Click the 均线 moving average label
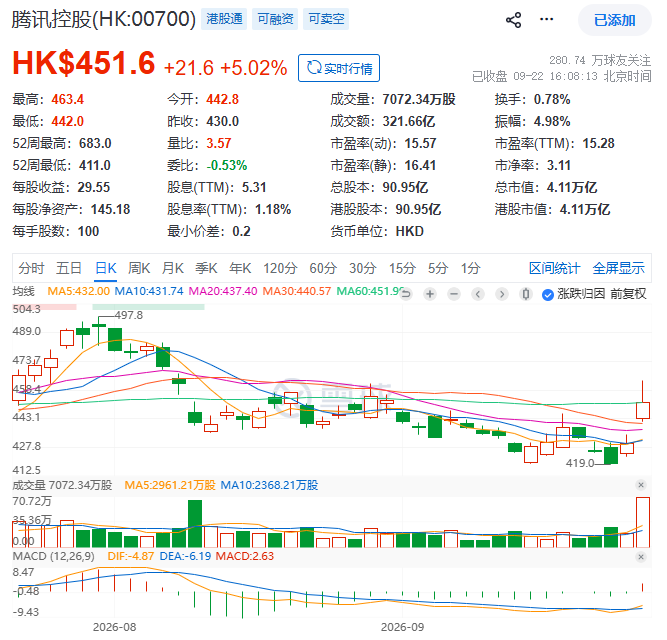The width and height of the screenshot is (667, 640). coord(23,291)
